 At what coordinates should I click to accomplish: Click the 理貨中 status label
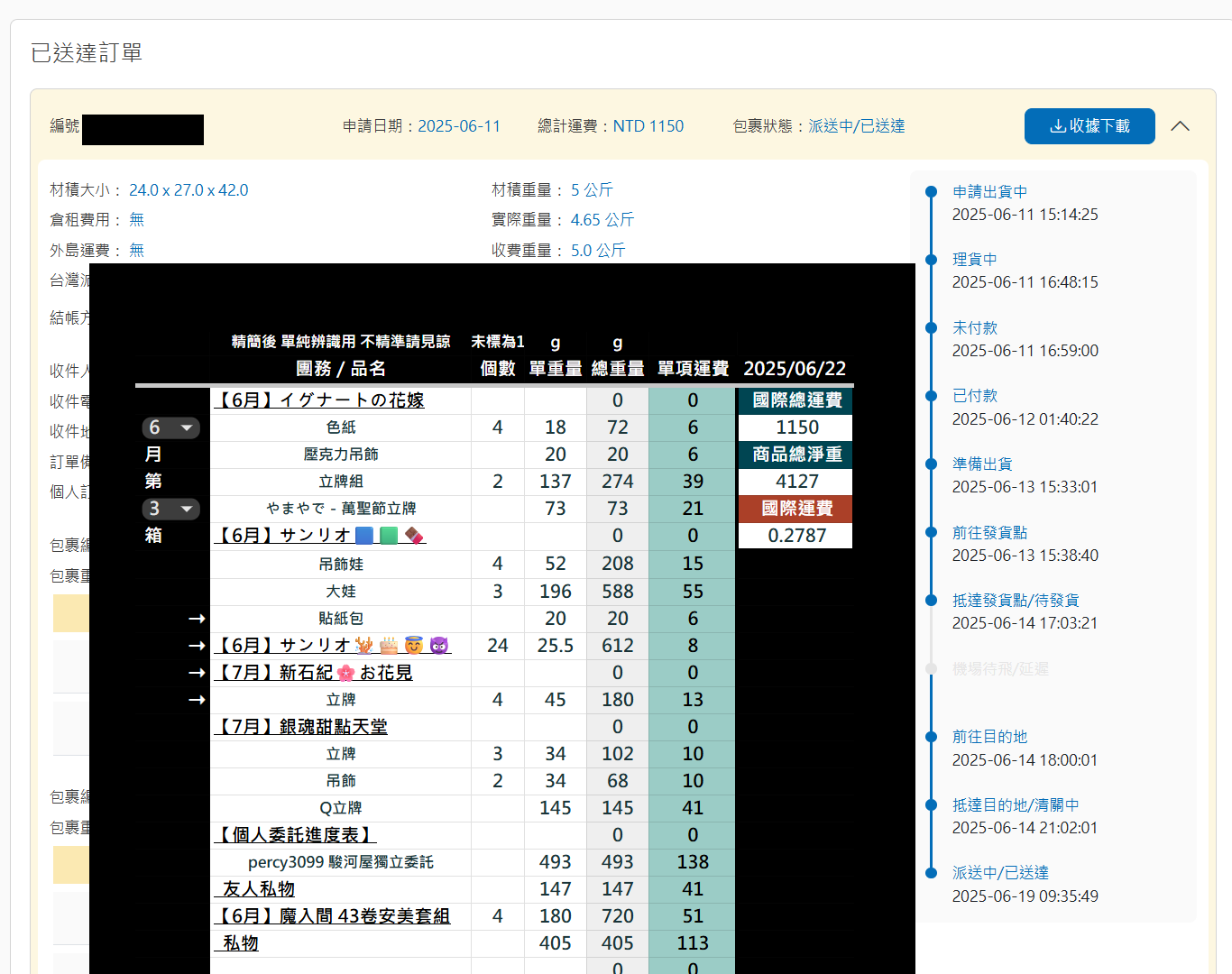[x=975, y=259]
